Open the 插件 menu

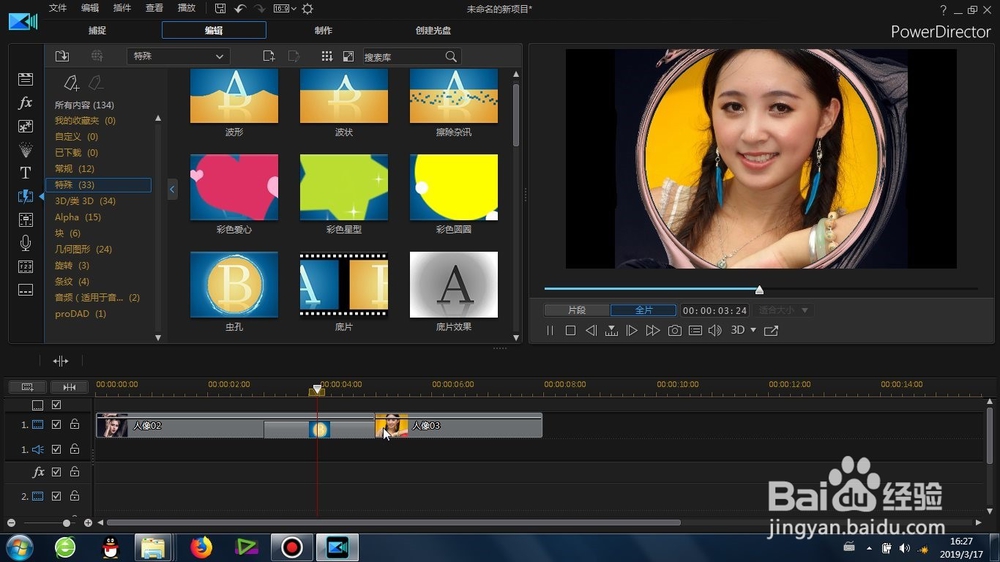[122, 8]
